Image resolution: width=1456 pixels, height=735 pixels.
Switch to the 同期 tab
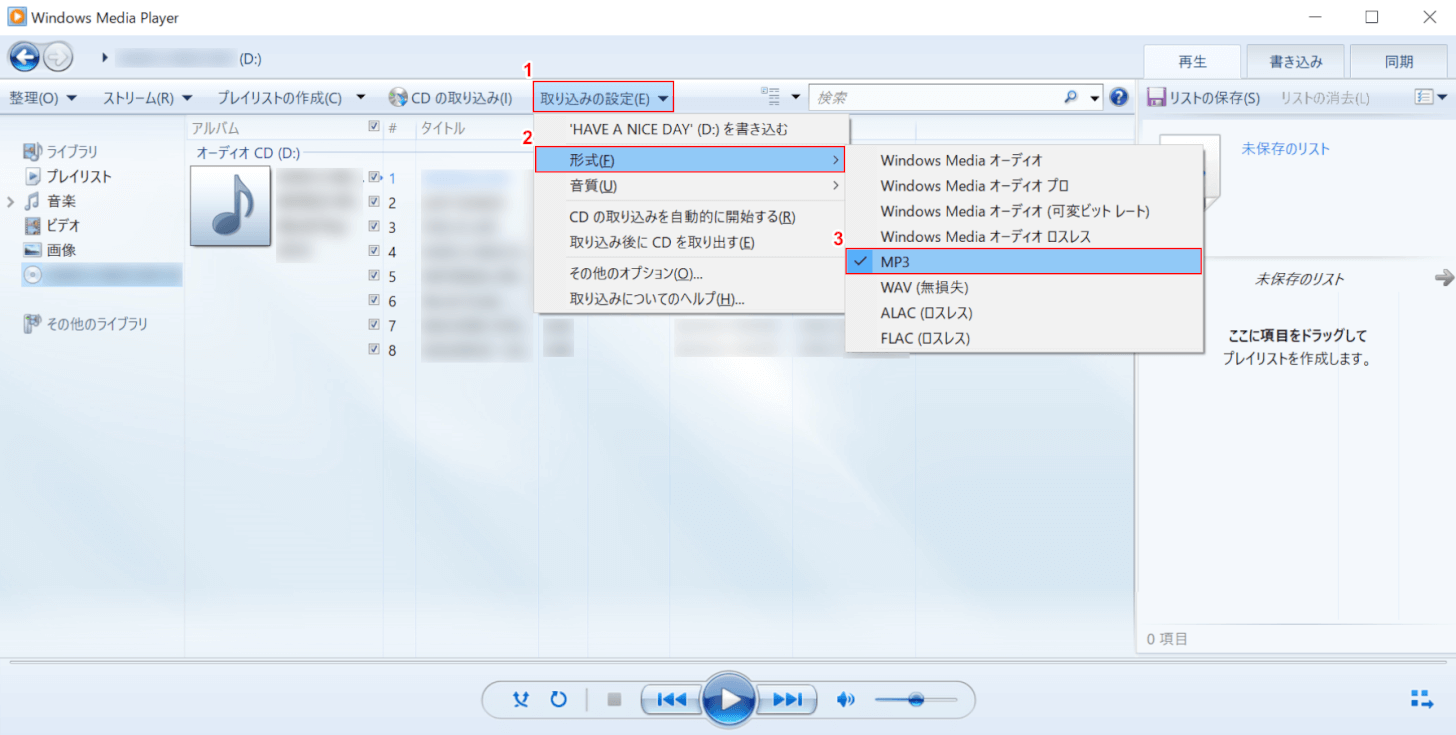pos(1399,61)
